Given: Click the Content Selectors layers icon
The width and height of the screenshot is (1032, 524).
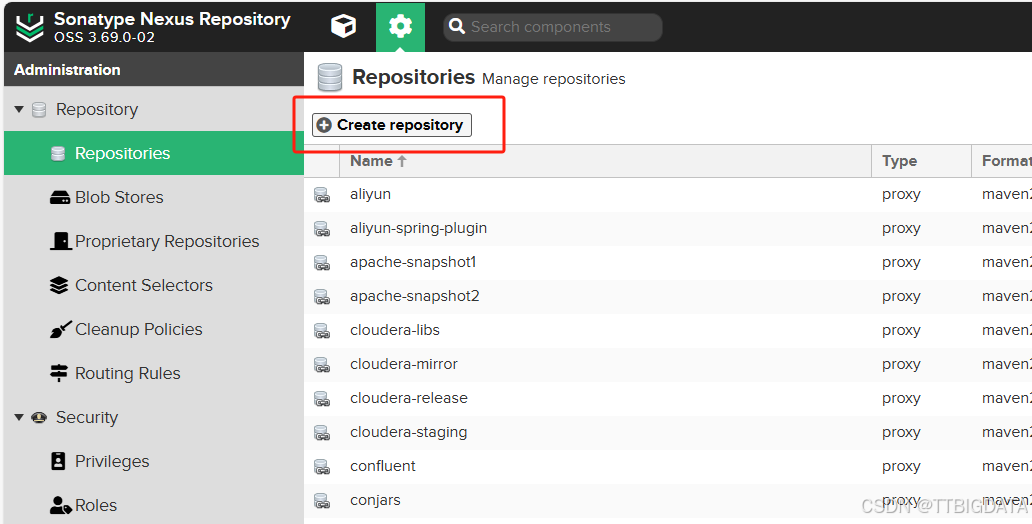Looking at the screenshot, I should click(x=59, y=285).
